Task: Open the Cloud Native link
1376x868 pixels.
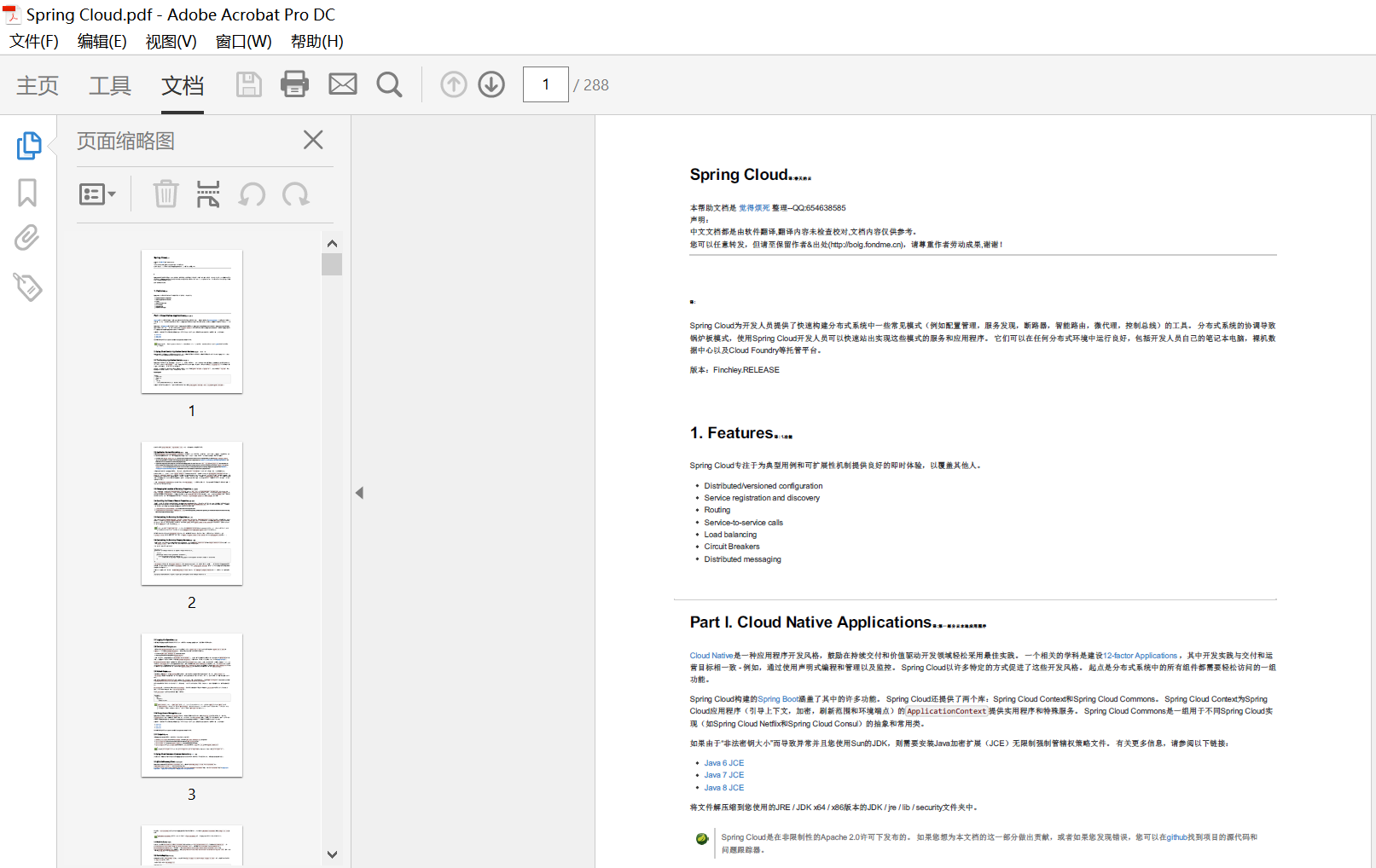Action: 711,656
